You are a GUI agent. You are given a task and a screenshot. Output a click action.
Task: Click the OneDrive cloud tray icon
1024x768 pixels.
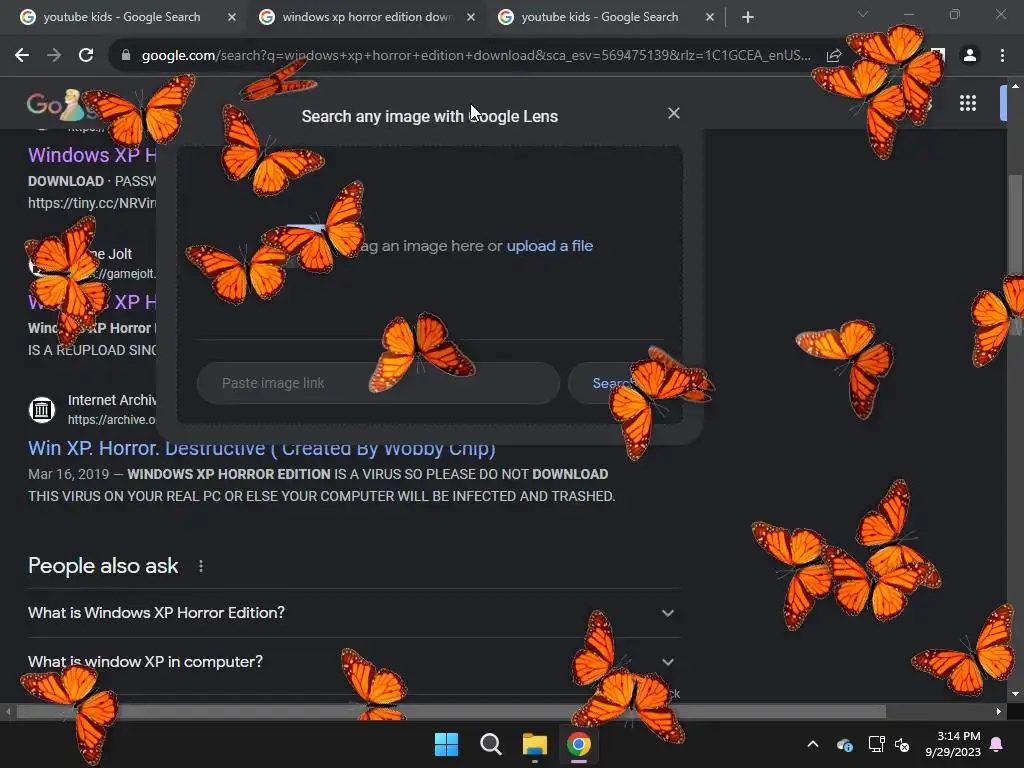coord(844,744)
